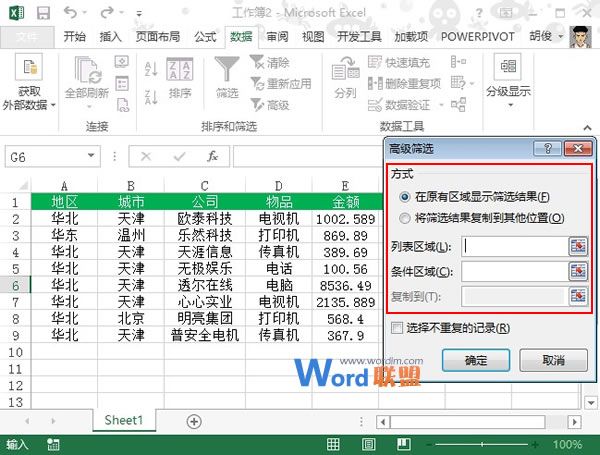Sort descending Z to A

coord(151,97)
